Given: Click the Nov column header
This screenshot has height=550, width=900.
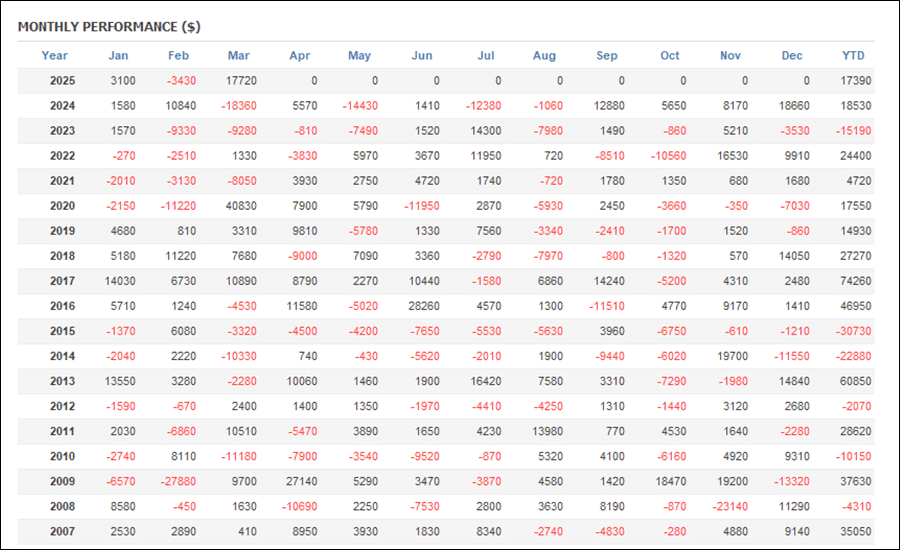Looking at the screenshot, I should tap(730, 56).
